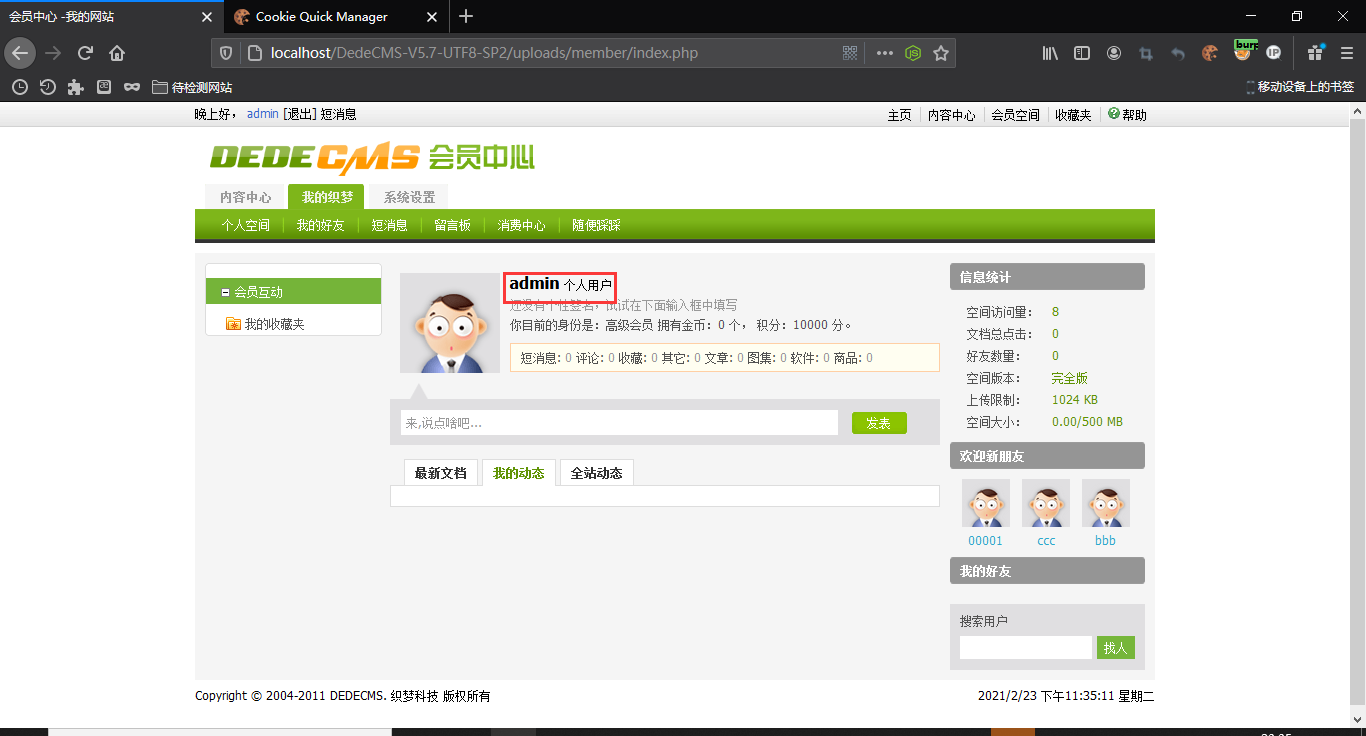Open the Firefox hamburger menu

click(1346, 54)
